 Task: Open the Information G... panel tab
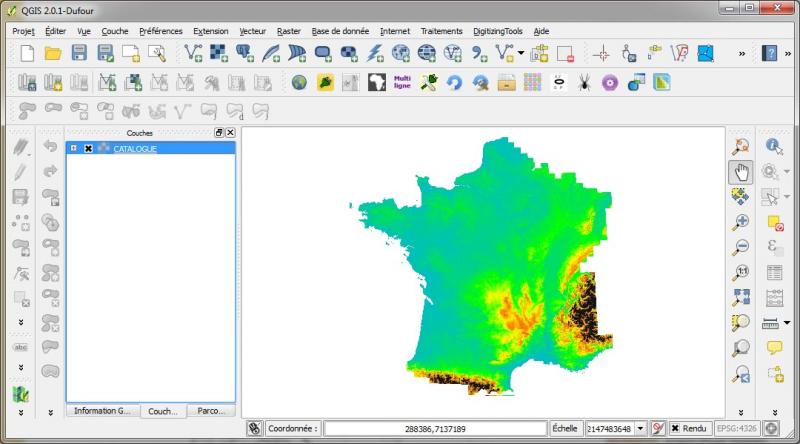coord(102,410)
